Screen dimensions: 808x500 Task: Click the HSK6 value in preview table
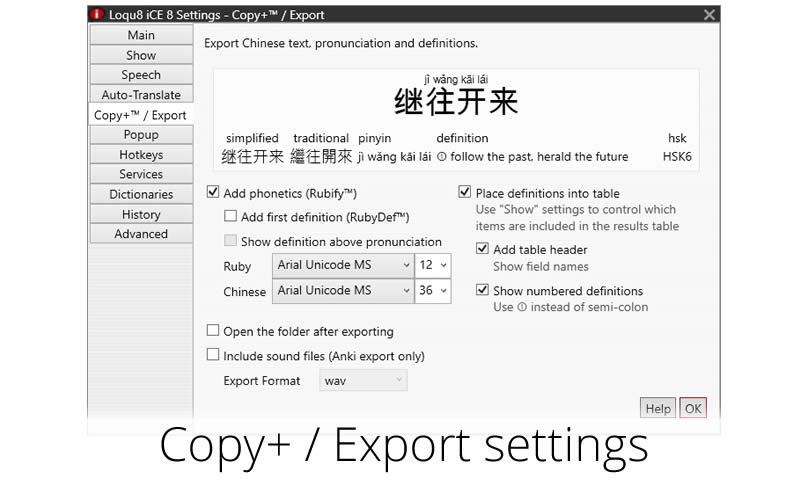click(x=677, y=157)
